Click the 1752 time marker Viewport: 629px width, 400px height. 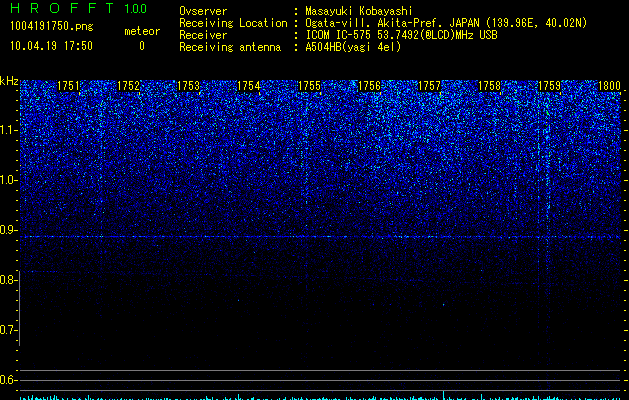[x=129, y=86]
